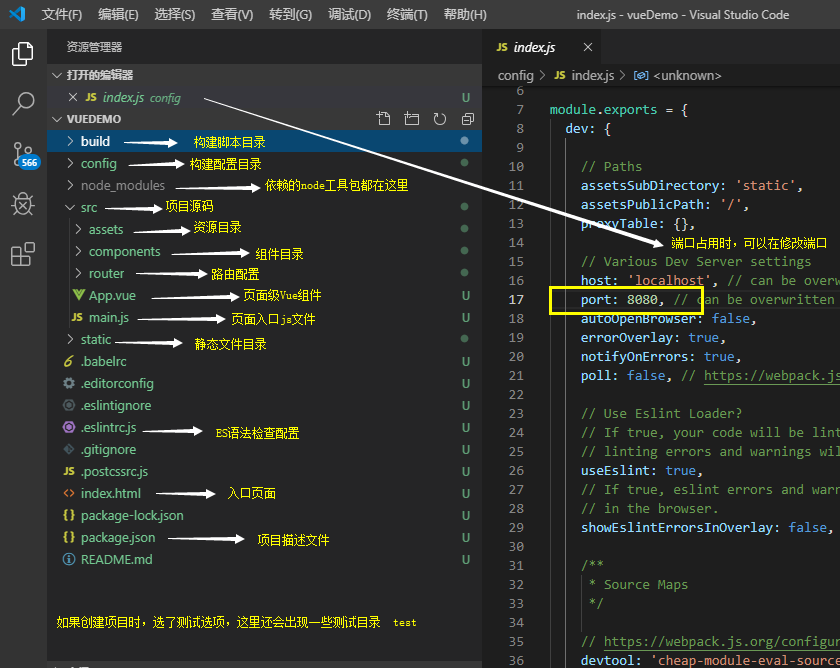Click New File icon in VUEDEMO header
The height and width of the screenshot is (668, 840).
pos(384,118)
